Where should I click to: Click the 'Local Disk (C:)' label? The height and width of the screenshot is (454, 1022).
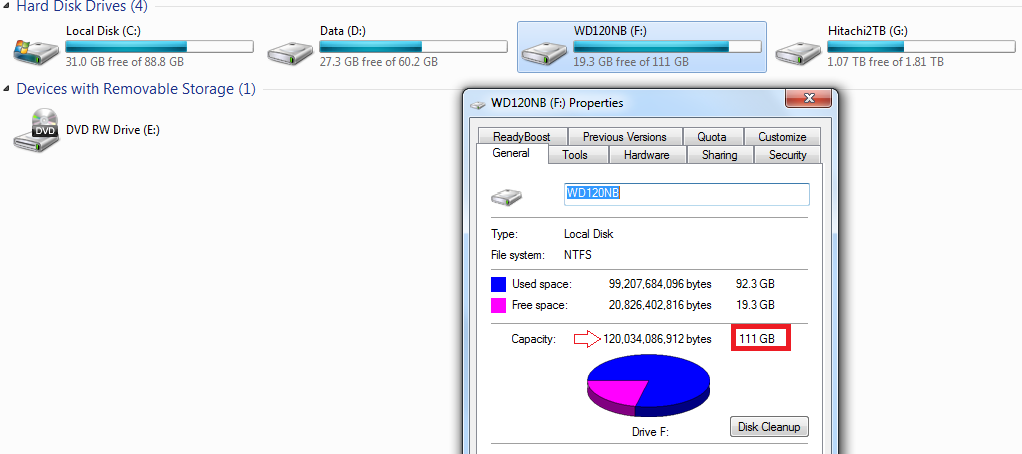(104, 31)
